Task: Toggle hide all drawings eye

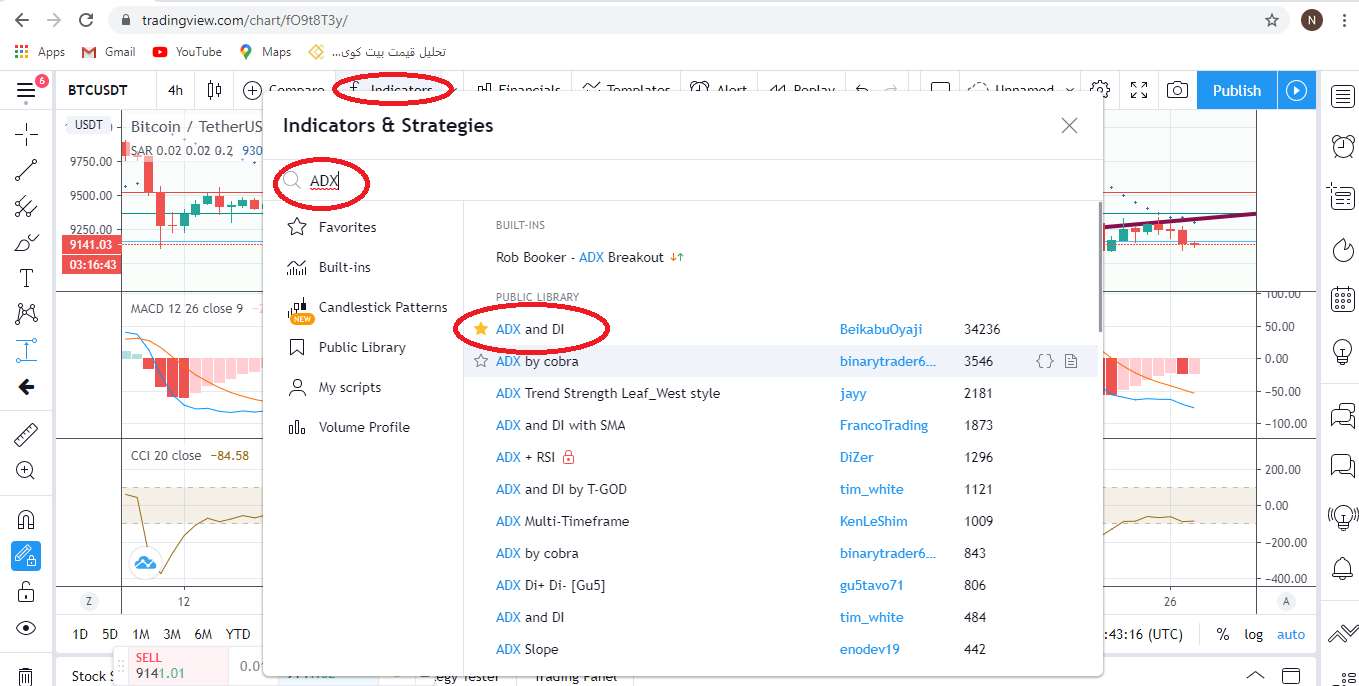Action: pyautogui.click(x=26, y=628)
